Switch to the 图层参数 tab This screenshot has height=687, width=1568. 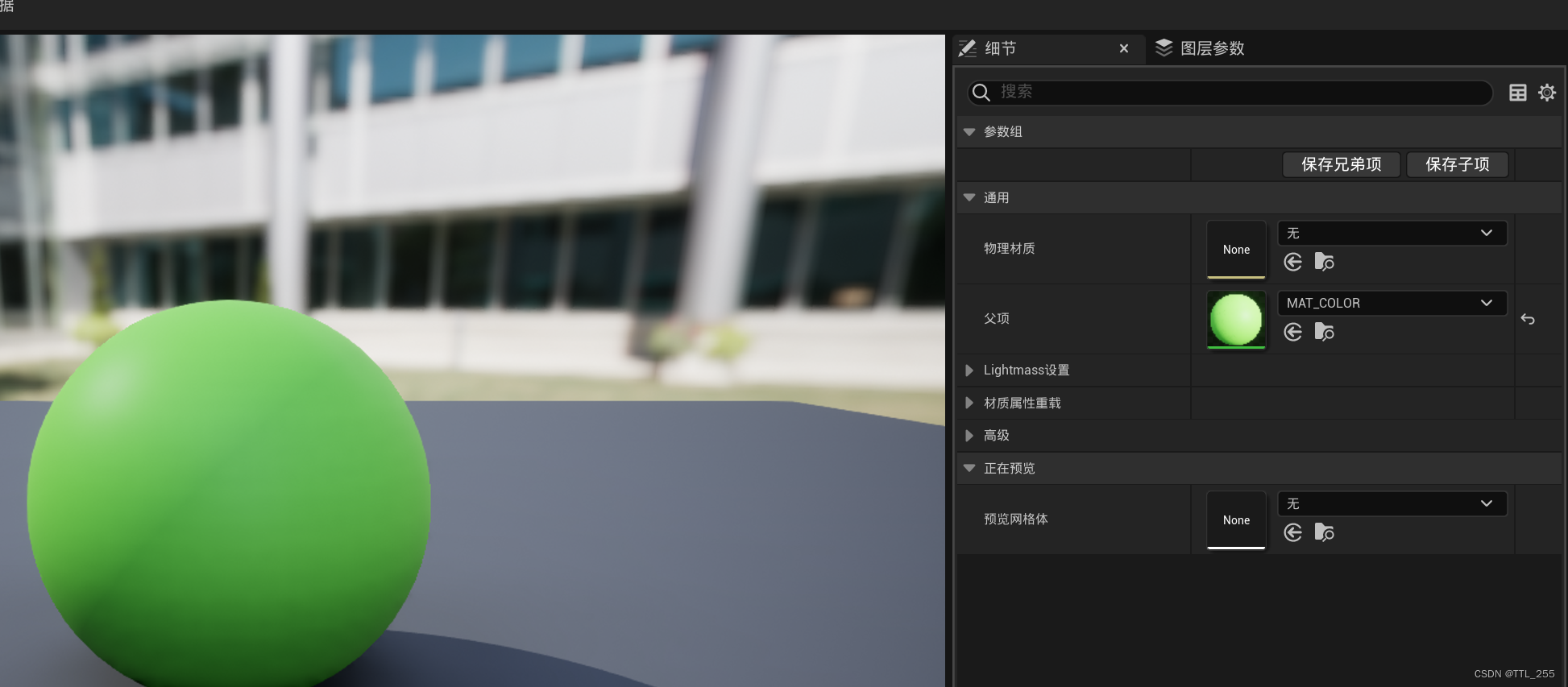(x=1200, y=48)
